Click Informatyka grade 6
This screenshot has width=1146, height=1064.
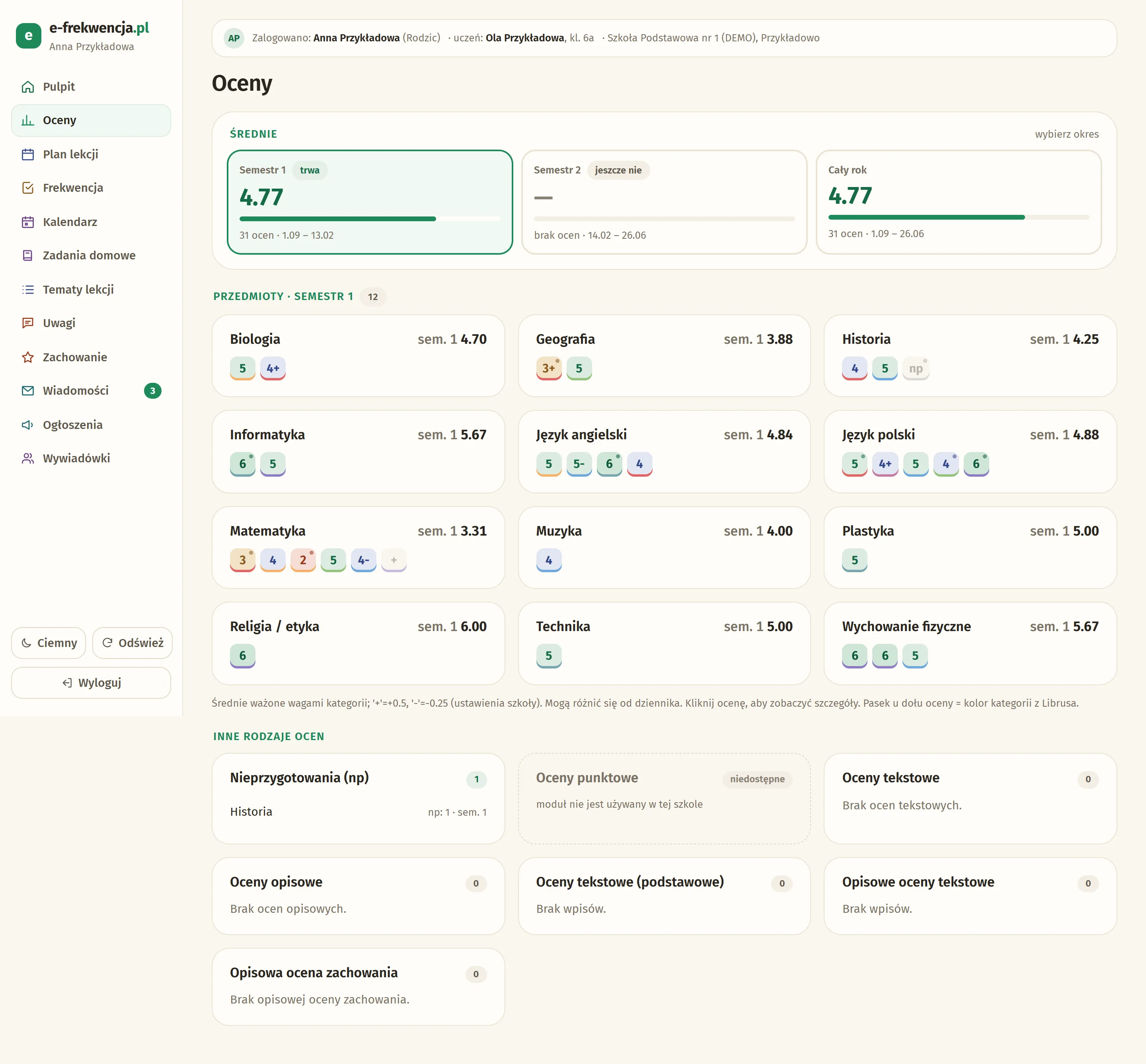point(242,464)
